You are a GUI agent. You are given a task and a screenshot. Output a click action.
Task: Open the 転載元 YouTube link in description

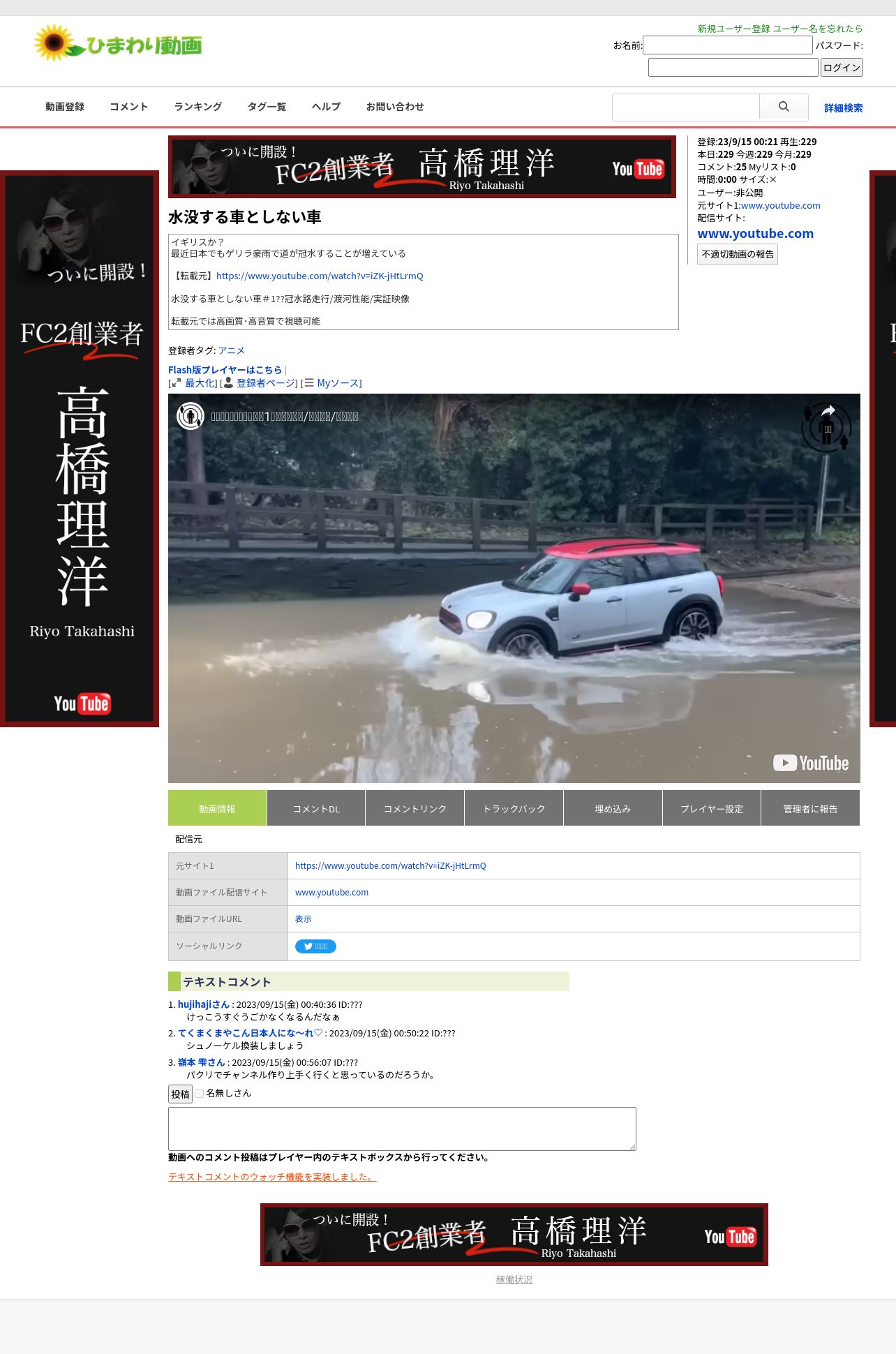click(320, 276)
